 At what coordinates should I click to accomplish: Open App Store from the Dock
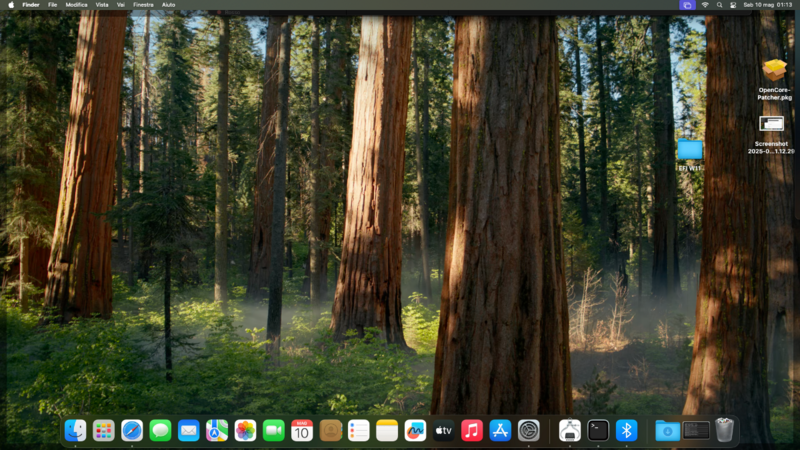(x=501, y=430)
